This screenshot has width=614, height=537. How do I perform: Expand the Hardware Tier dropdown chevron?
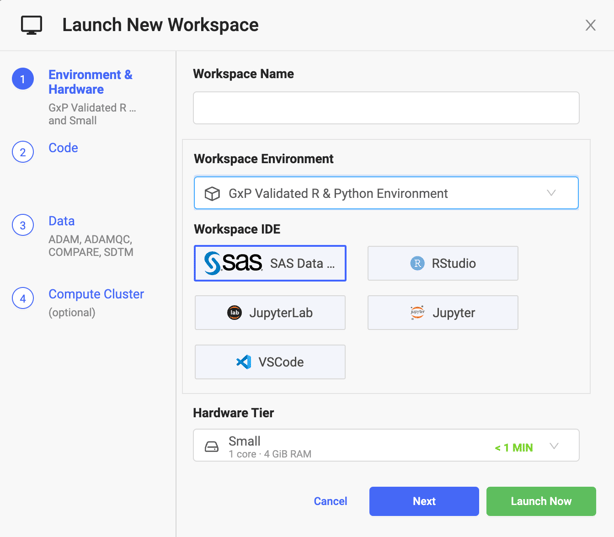[x=554, y=446]
